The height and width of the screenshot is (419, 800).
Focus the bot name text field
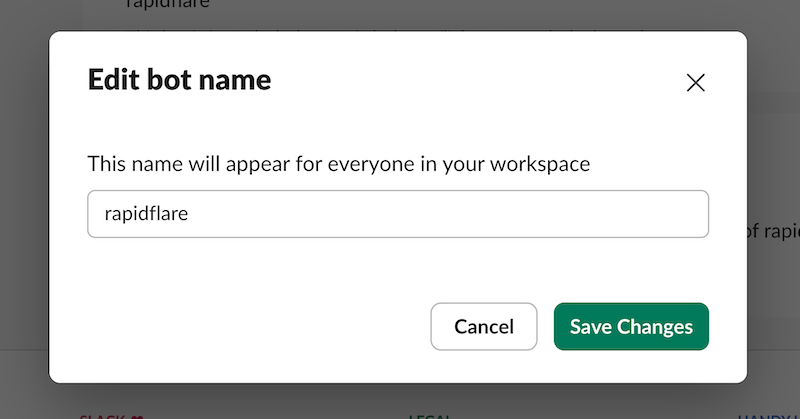pos(398,214)
